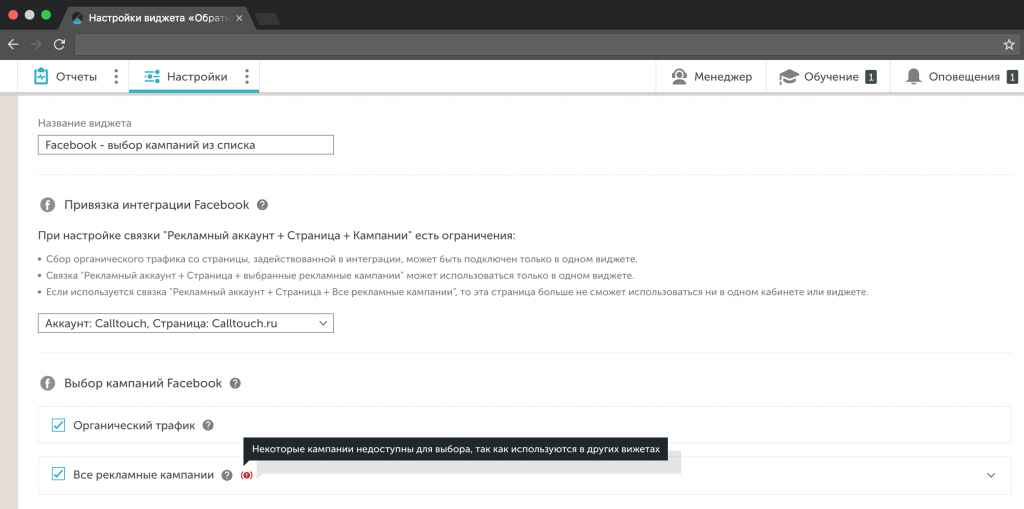Expand the Все рекламные кампании list chevron
This screenshot has width=1024, height=509.
[x=991, y=475]
